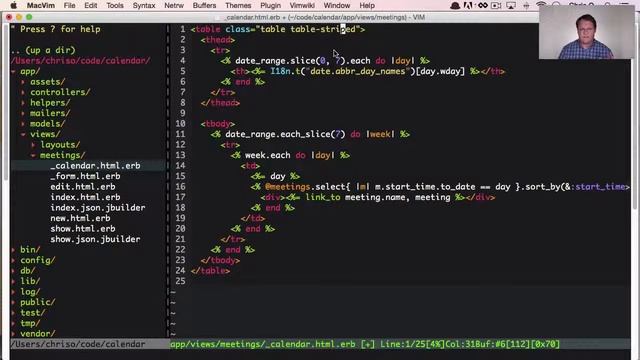Select index.json.jbuilder in file tree

coord(98,208)
